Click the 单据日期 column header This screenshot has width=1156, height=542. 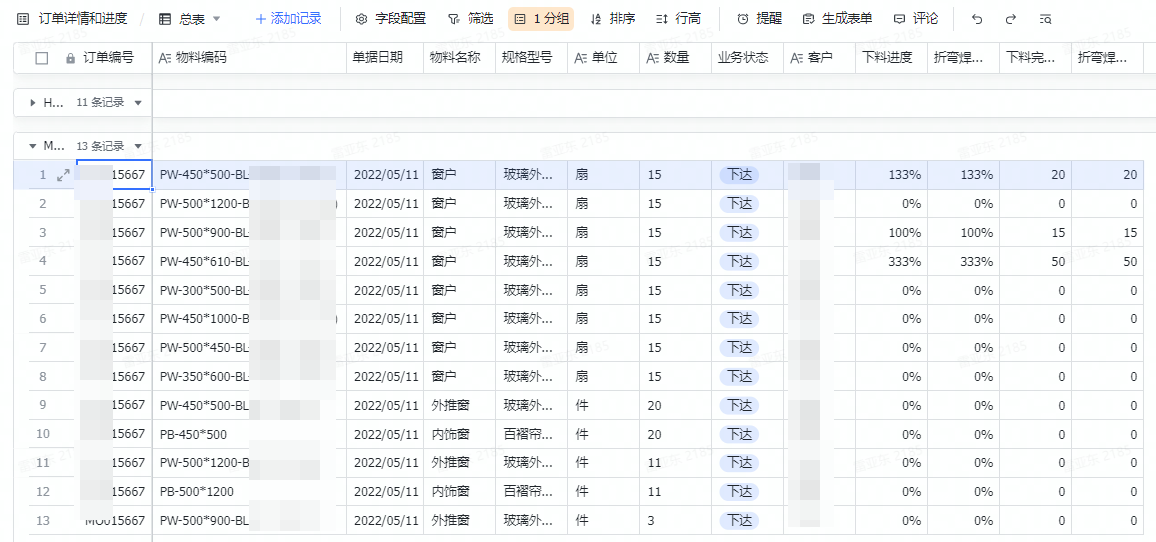tap(385, 58)
